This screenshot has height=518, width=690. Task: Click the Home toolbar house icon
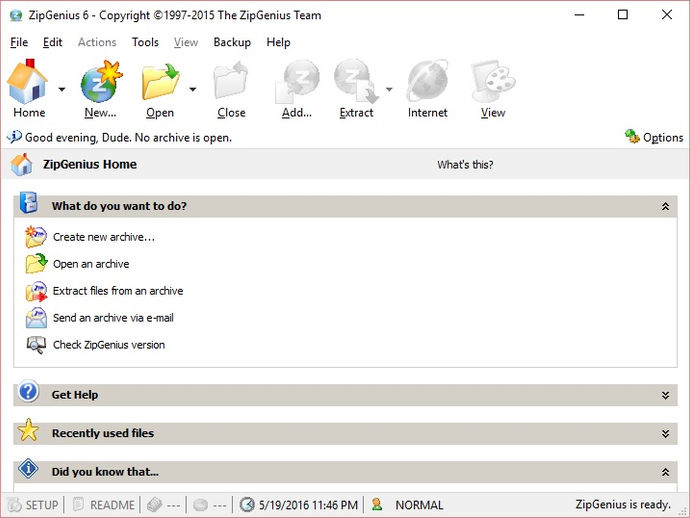27,82
